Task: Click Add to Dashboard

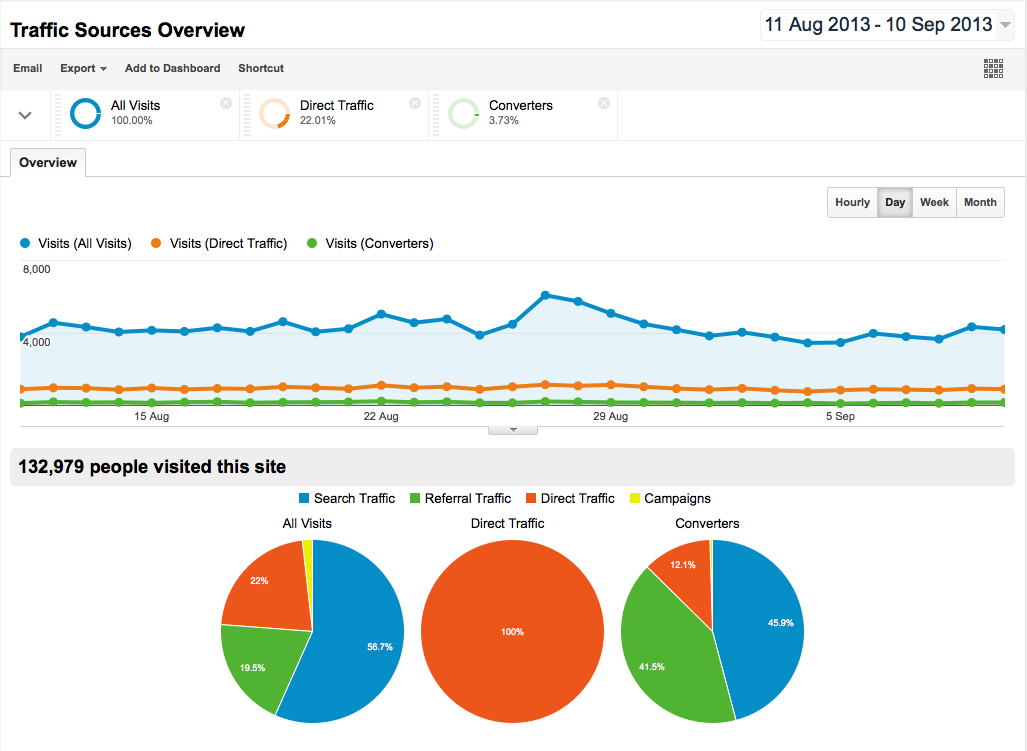Action: click(172, 68)
